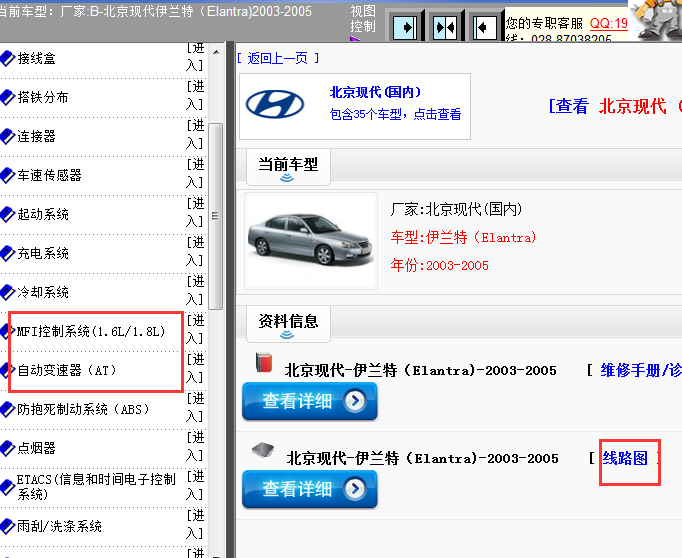The height and width of the screenshot is (558, 682).
Task: Select 点烟器 in the list
Action: click(37, 448)
